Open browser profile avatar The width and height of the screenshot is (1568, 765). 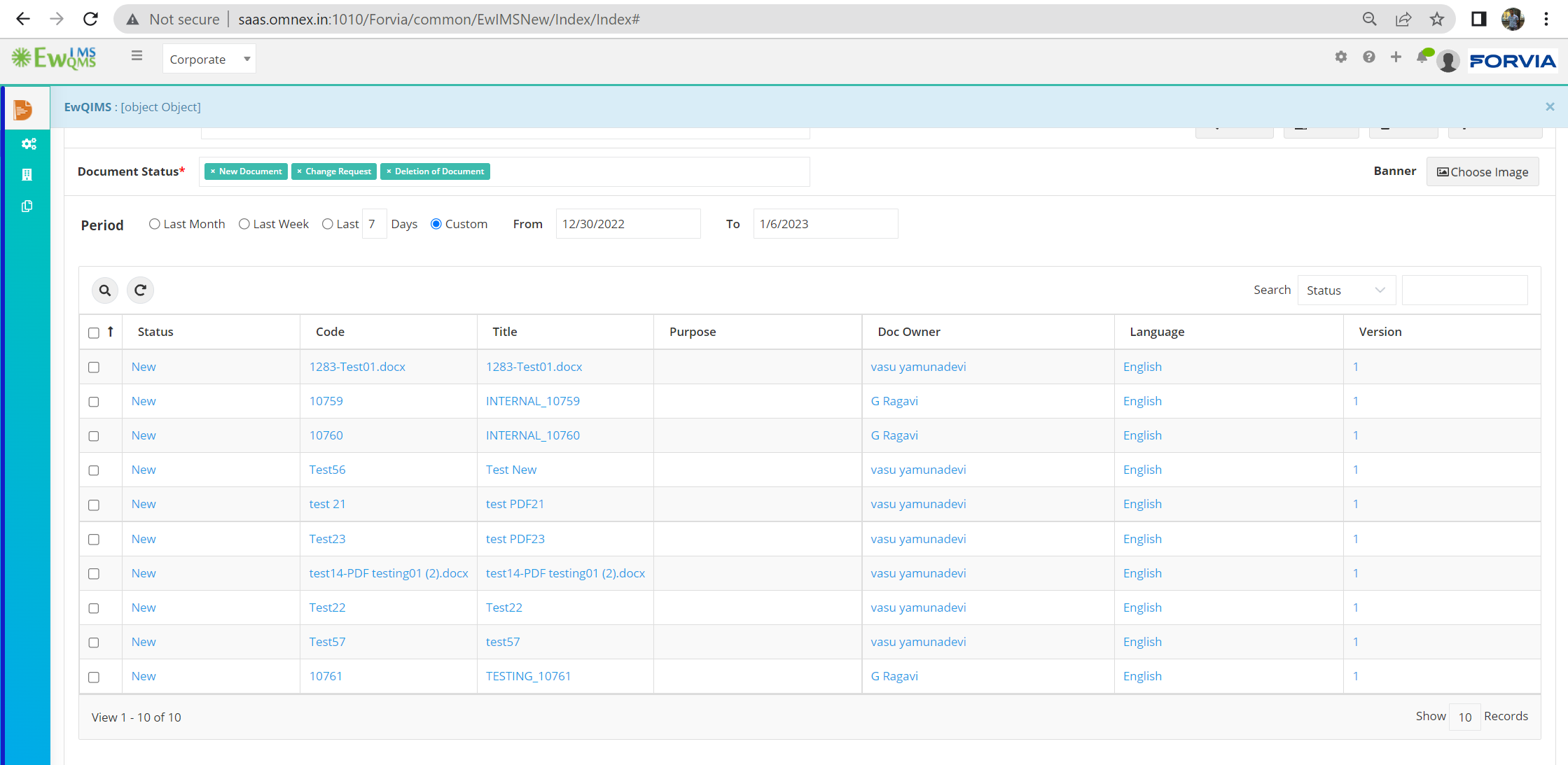click(x=1513, y=19)
